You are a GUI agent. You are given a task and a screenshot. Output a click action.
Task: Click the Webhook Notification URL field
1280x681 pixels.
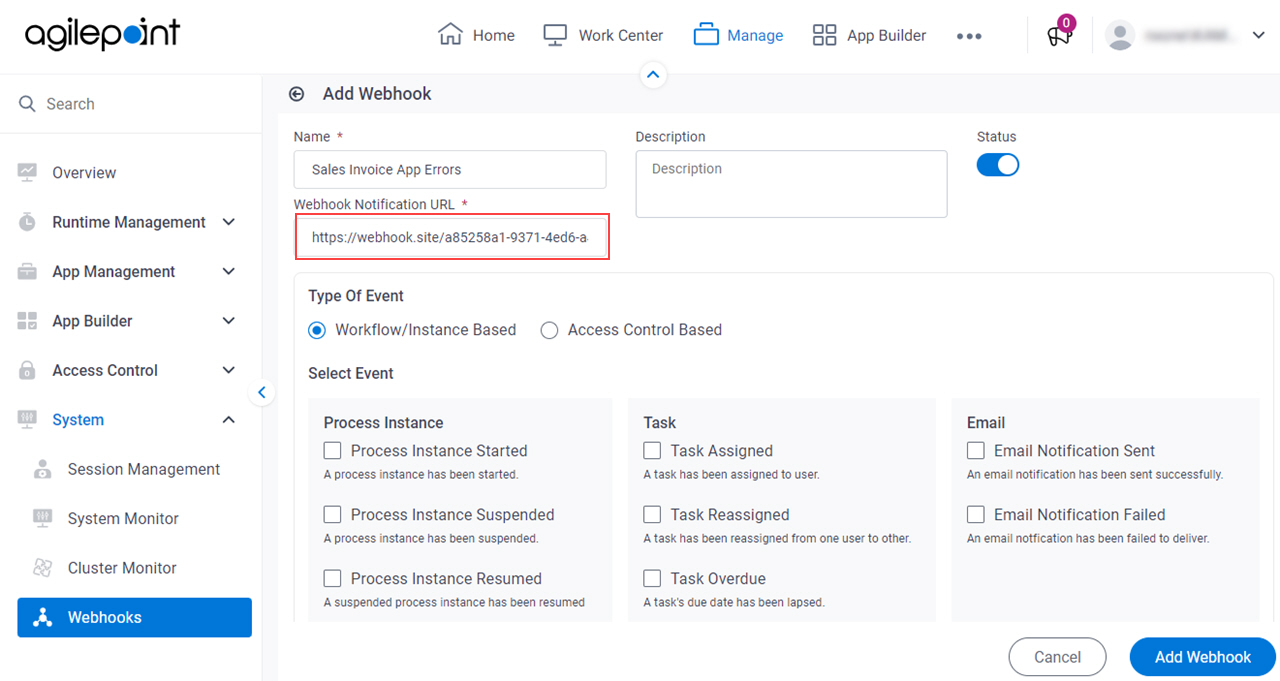click(x=452, y=238)
